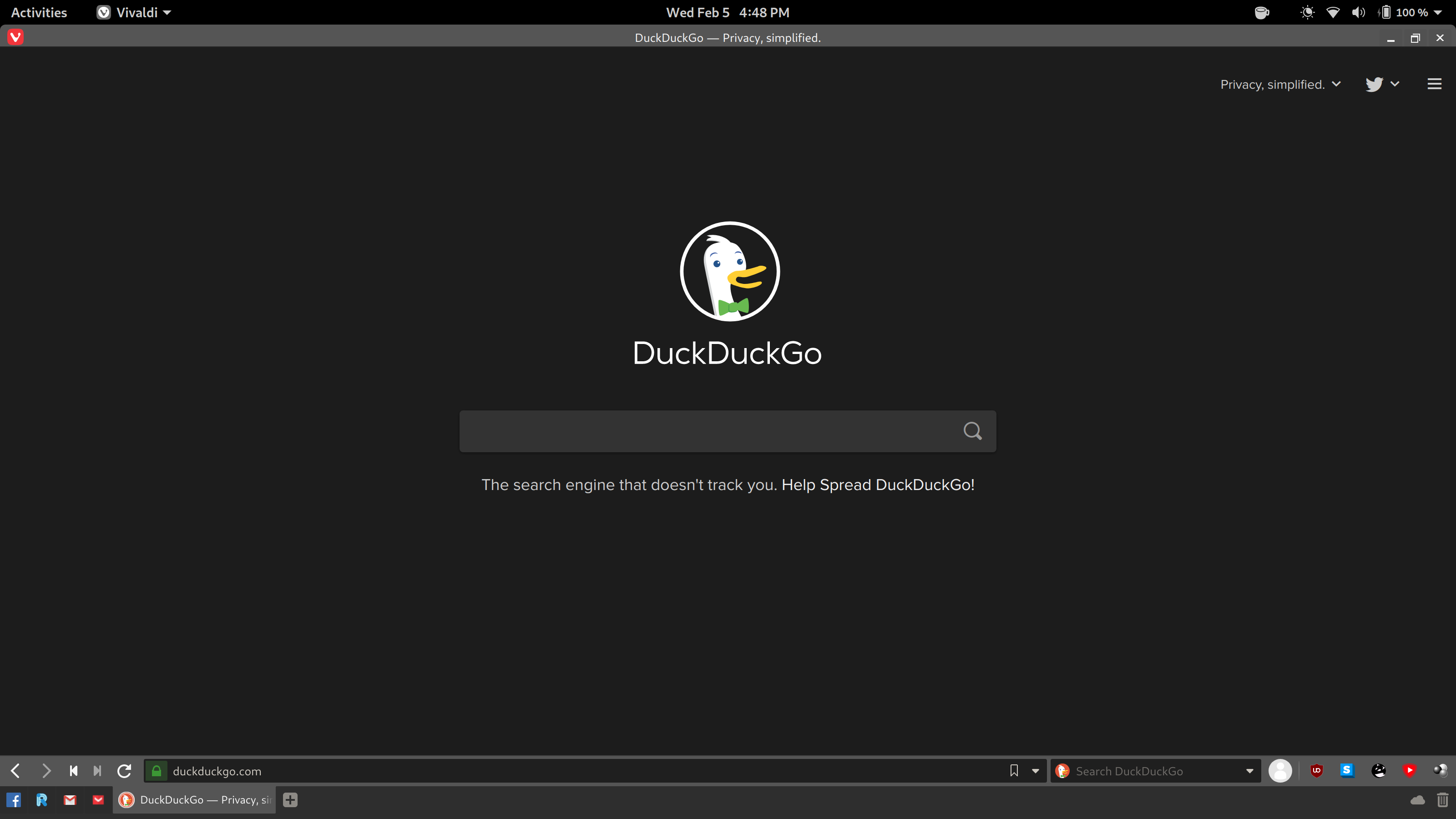
Task: Open the closed tabs trash icon
Action: point(1442,800)
